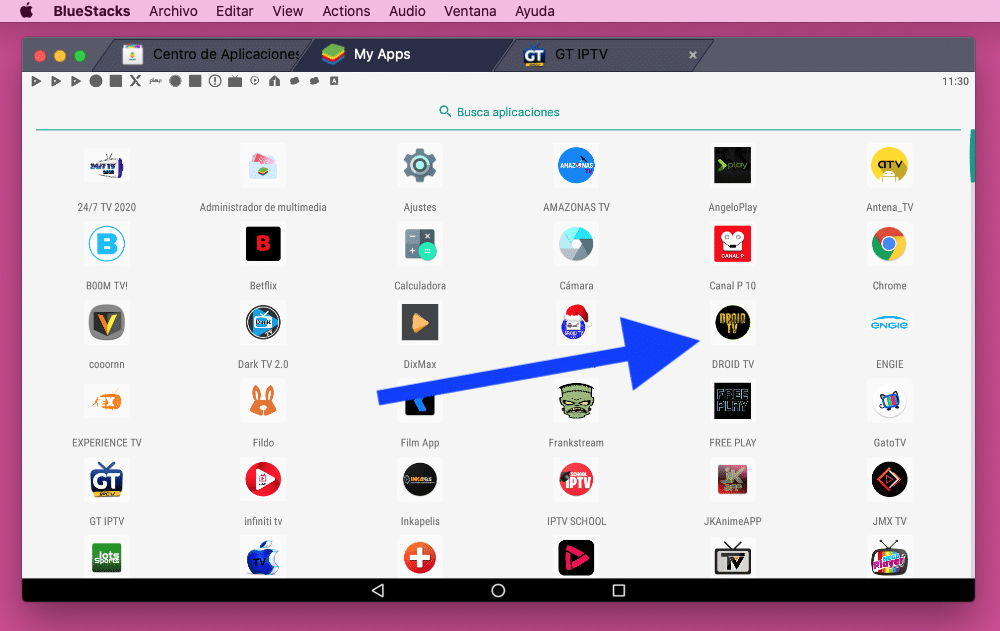Open the Frankstream app
The image size is (1000, 631).
click(x=576, y=401)
